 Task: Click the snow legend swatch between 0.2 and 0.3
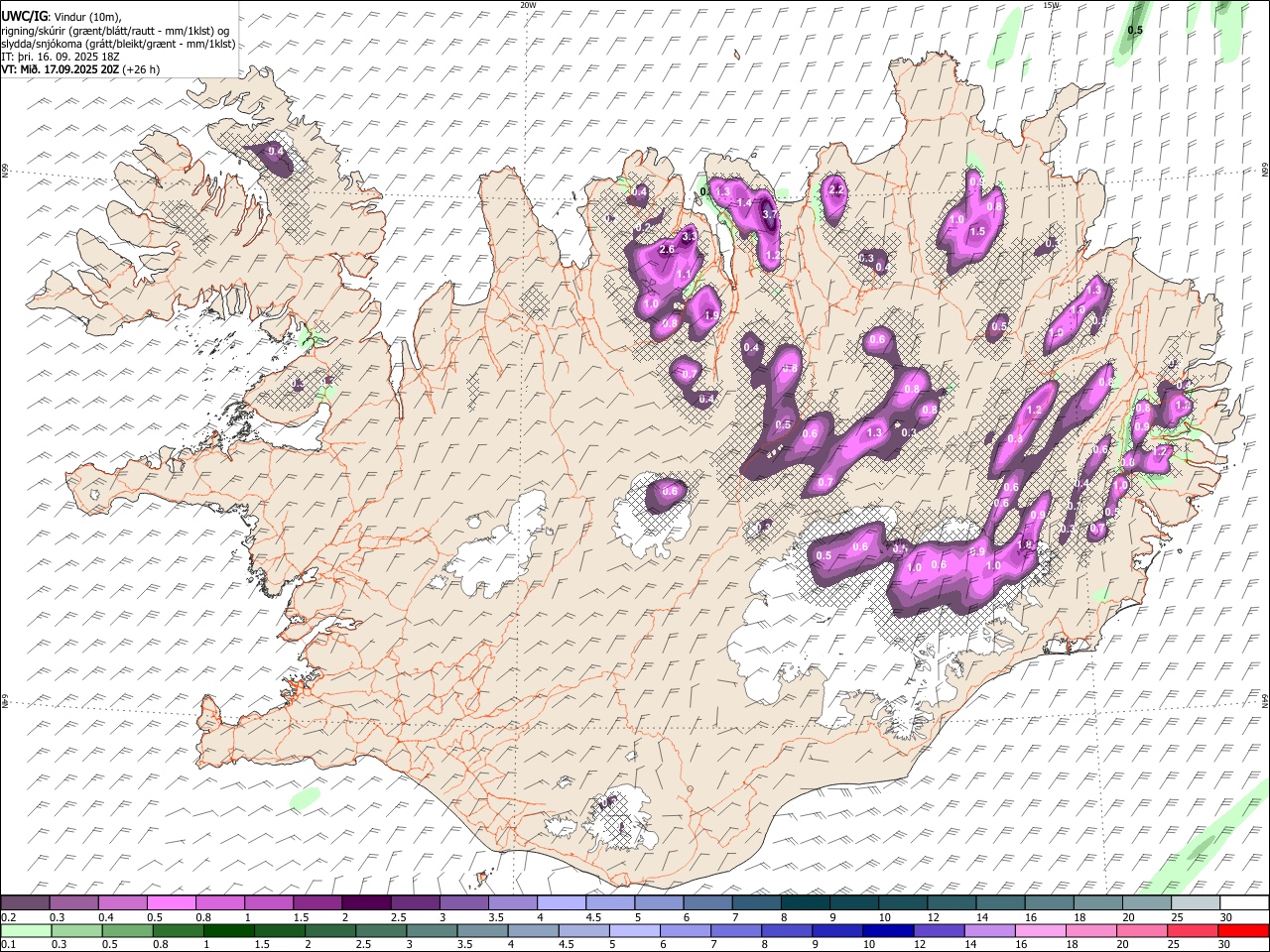pos(25,903)
